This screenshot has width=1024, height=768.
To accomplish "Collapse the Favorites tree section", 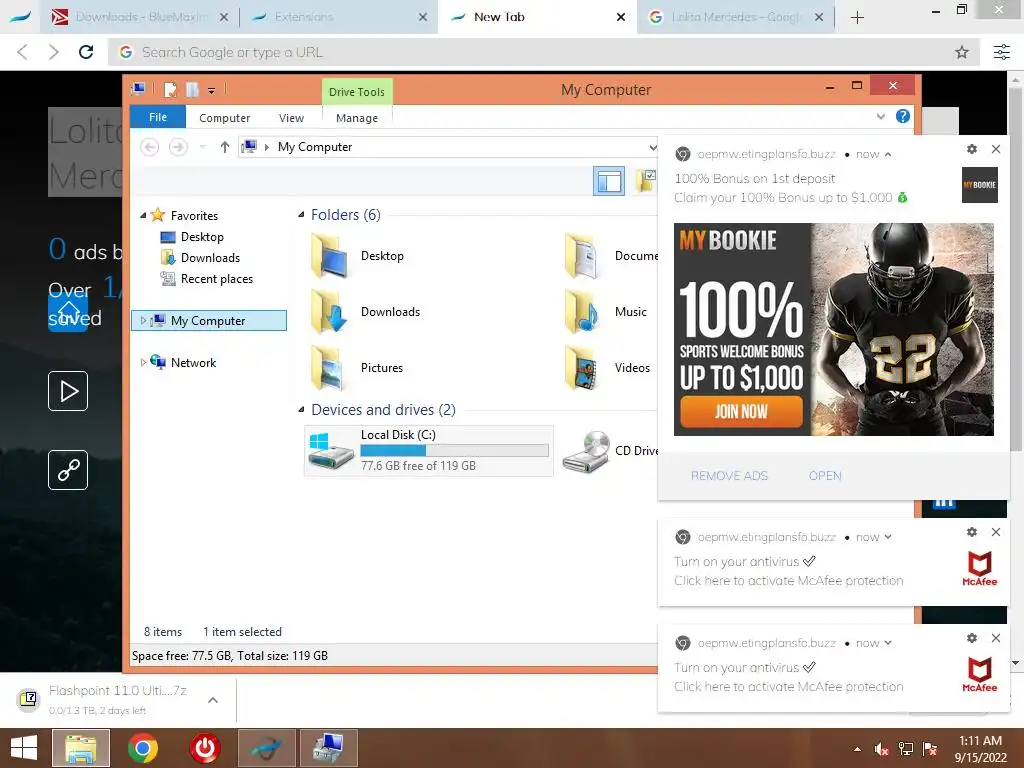I will [143, 216].
